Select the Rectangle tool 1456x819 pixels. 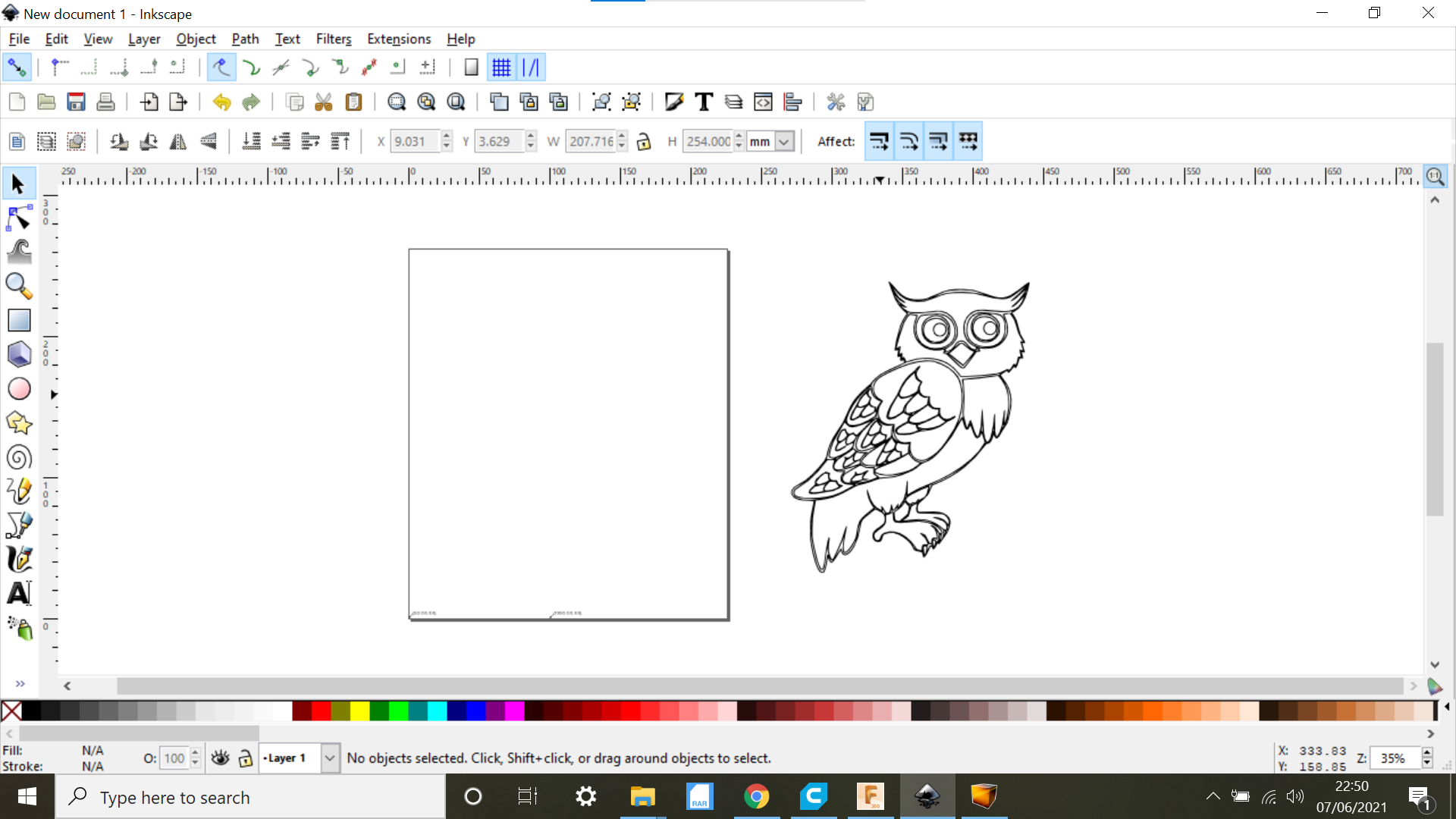pyautogui.click(x=18, y=320)
